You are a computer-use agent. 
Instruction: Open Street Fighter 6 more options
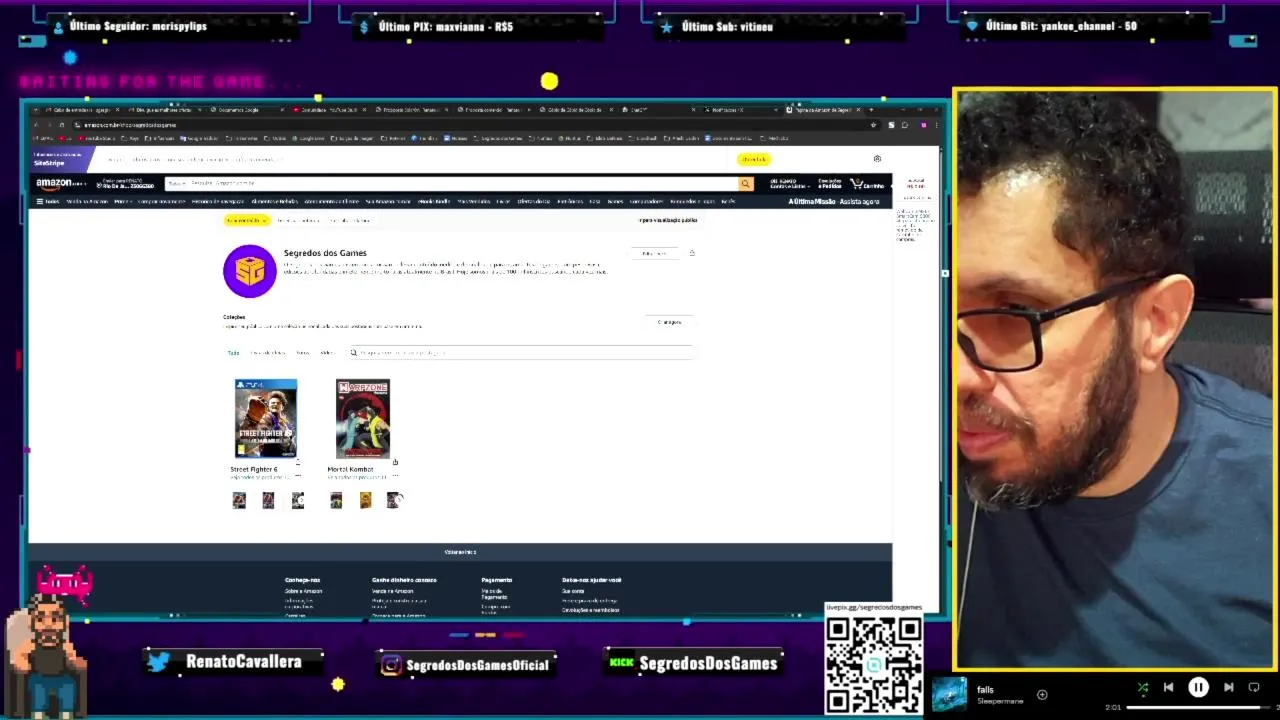(297, 476)
